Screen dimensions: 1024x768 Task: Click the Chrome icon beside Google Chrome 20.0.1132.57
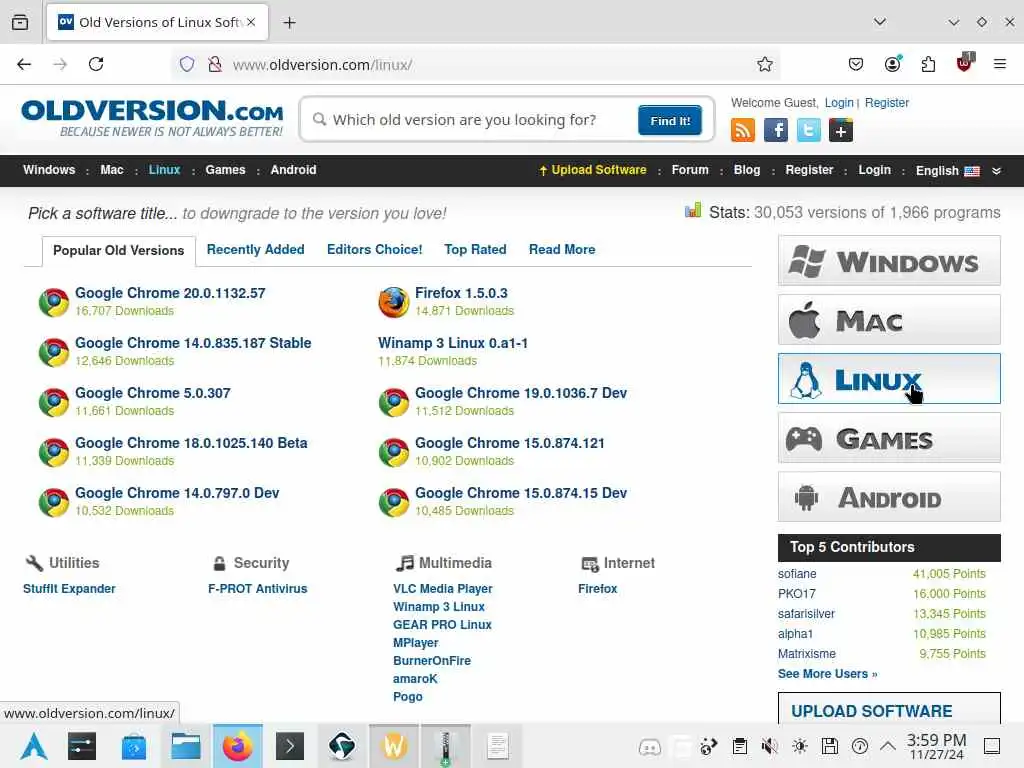54,302
